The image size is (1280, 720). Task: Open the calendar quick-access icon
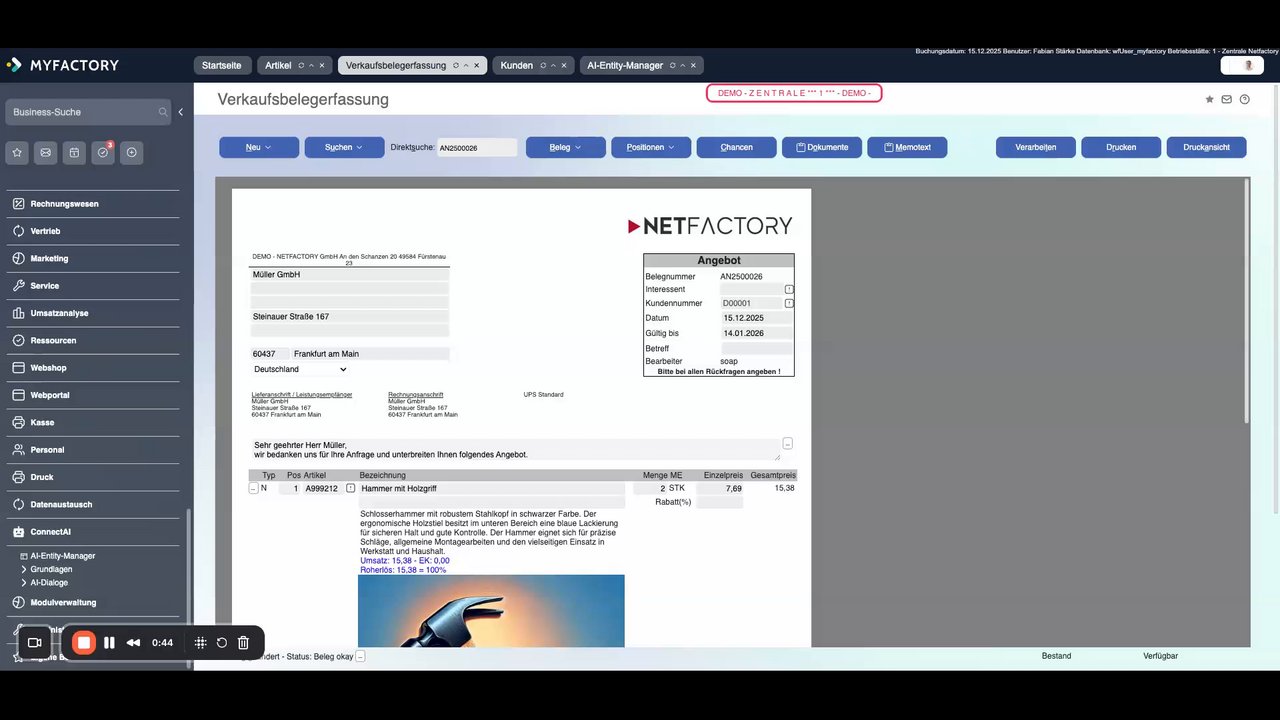coord(74,153)
